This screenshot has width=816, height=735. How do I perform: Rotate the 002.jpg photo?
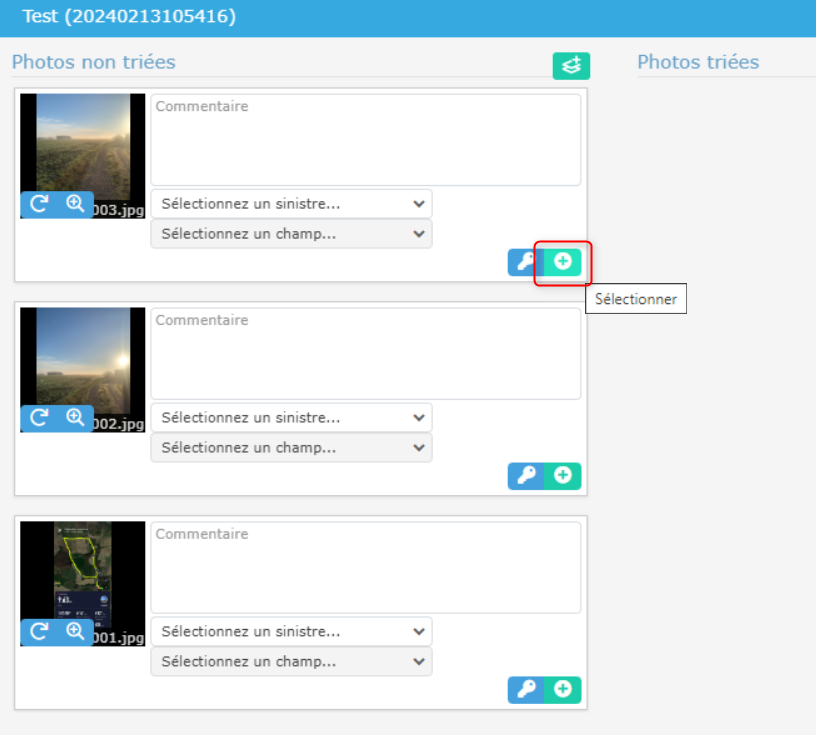(x=39, y=418)
